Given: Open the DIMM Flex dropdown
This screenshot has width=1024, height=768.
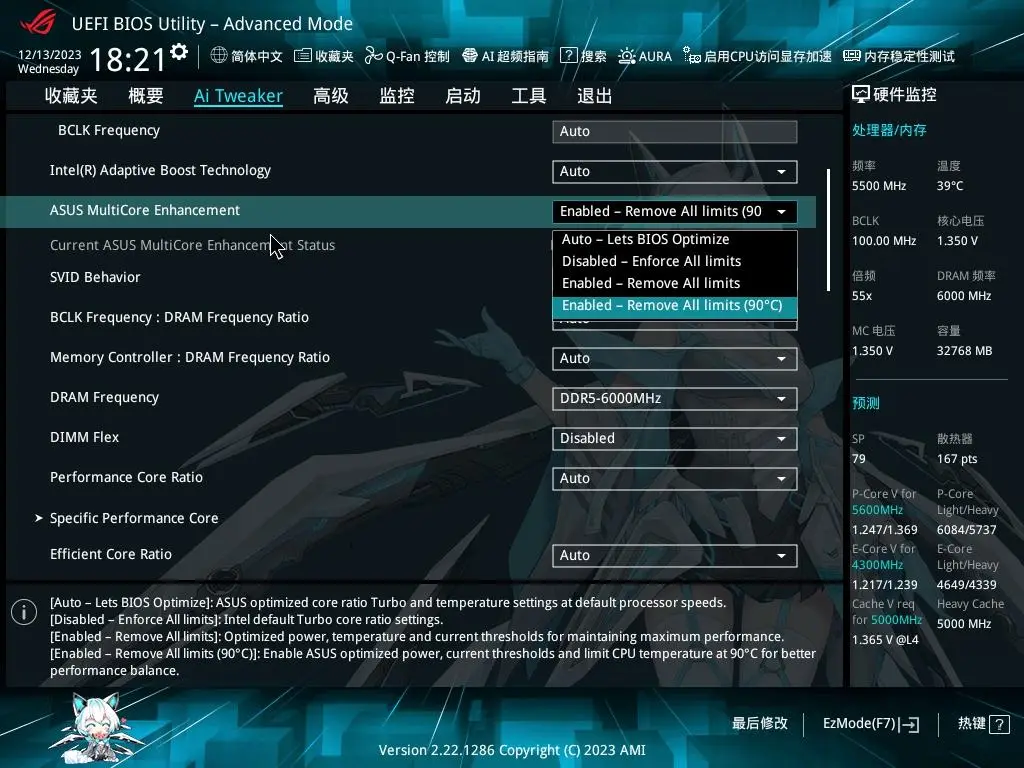Looking at the screenshot, I should [x=675, y=438].
